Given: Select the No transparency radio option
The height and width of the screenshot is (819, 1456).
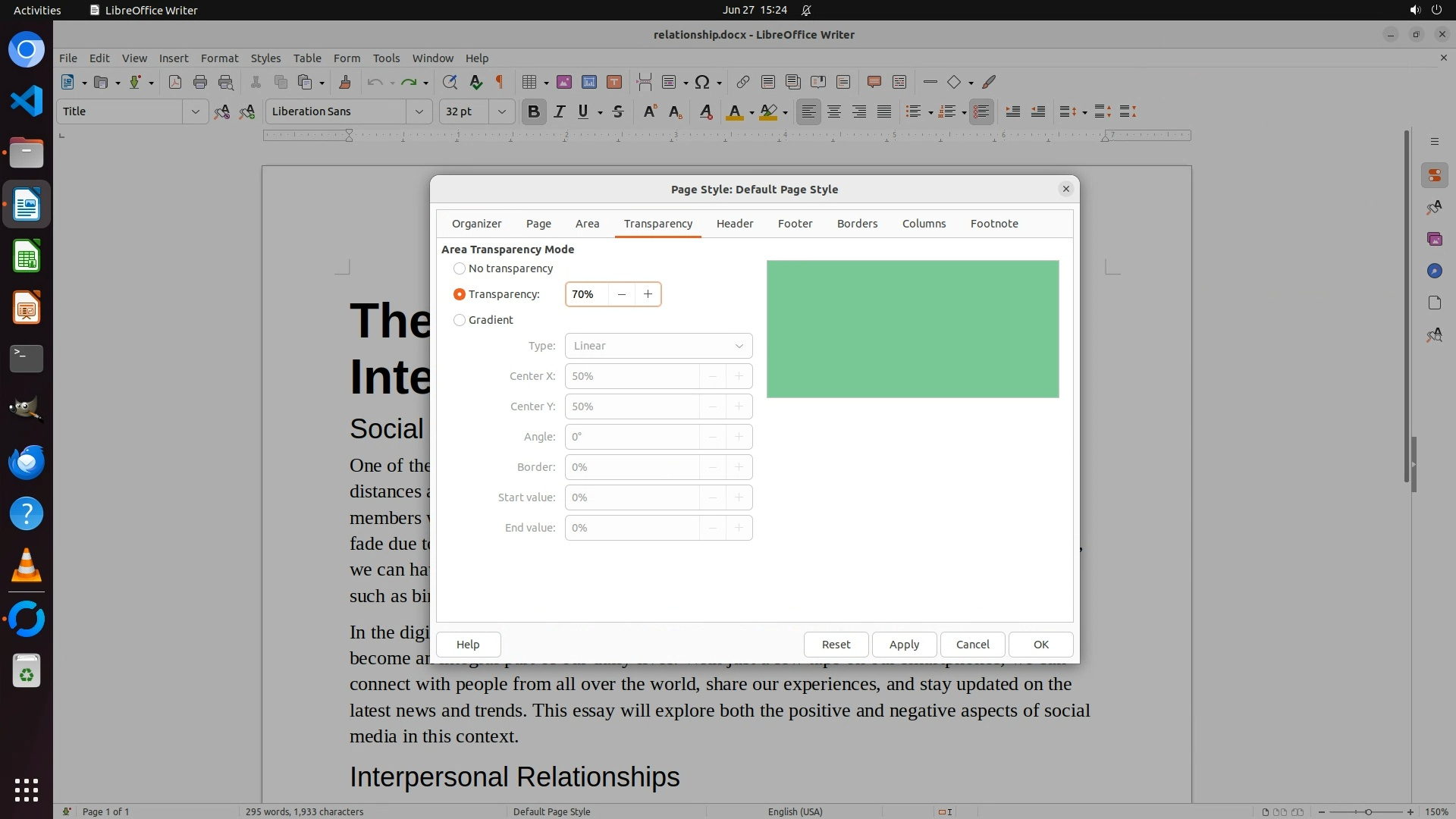Looking at the screenshot, I should [x=460, y=268].
